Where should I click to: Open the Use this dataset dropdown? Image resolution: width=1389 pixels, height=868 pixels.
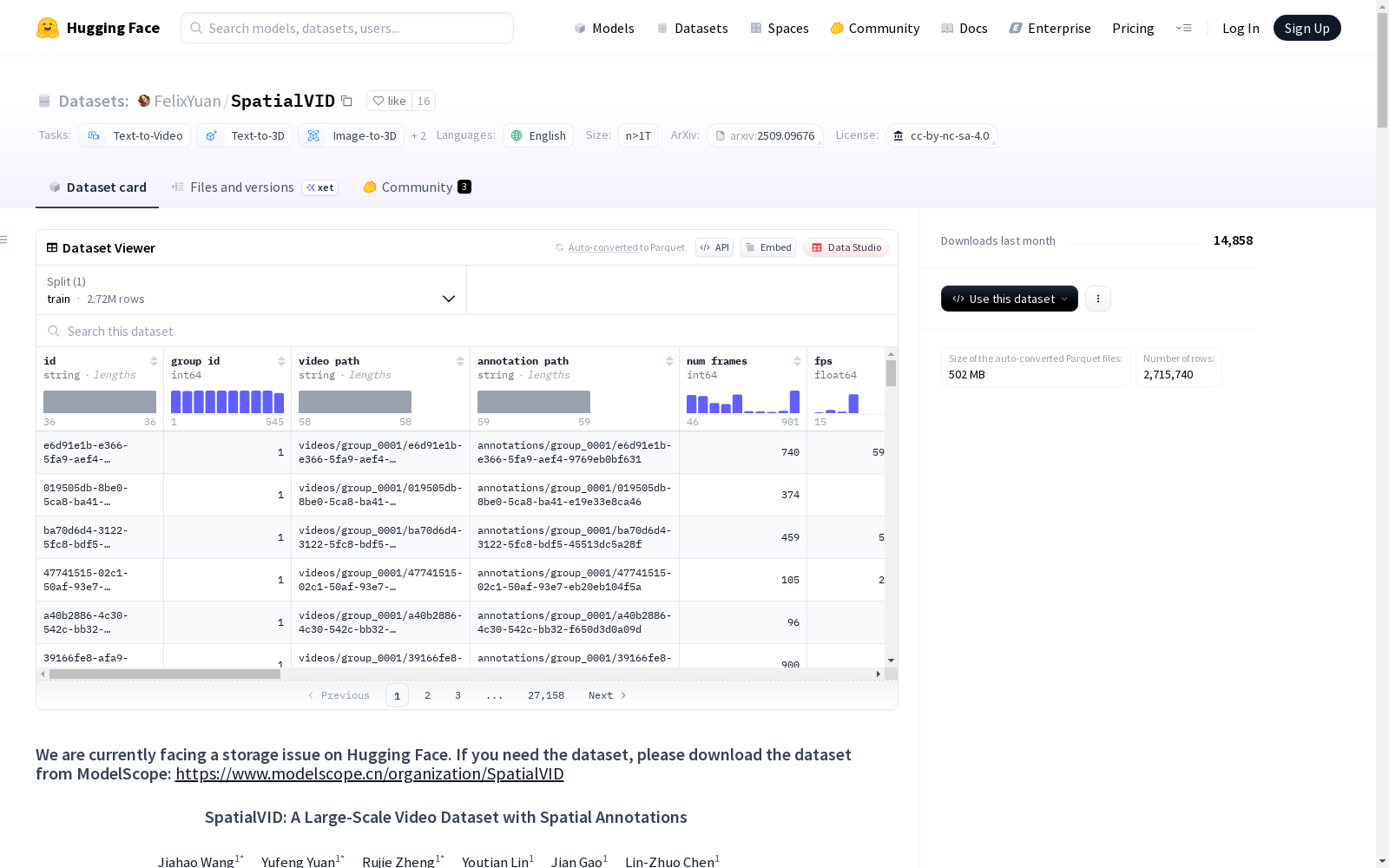(x=1010, y=299)
